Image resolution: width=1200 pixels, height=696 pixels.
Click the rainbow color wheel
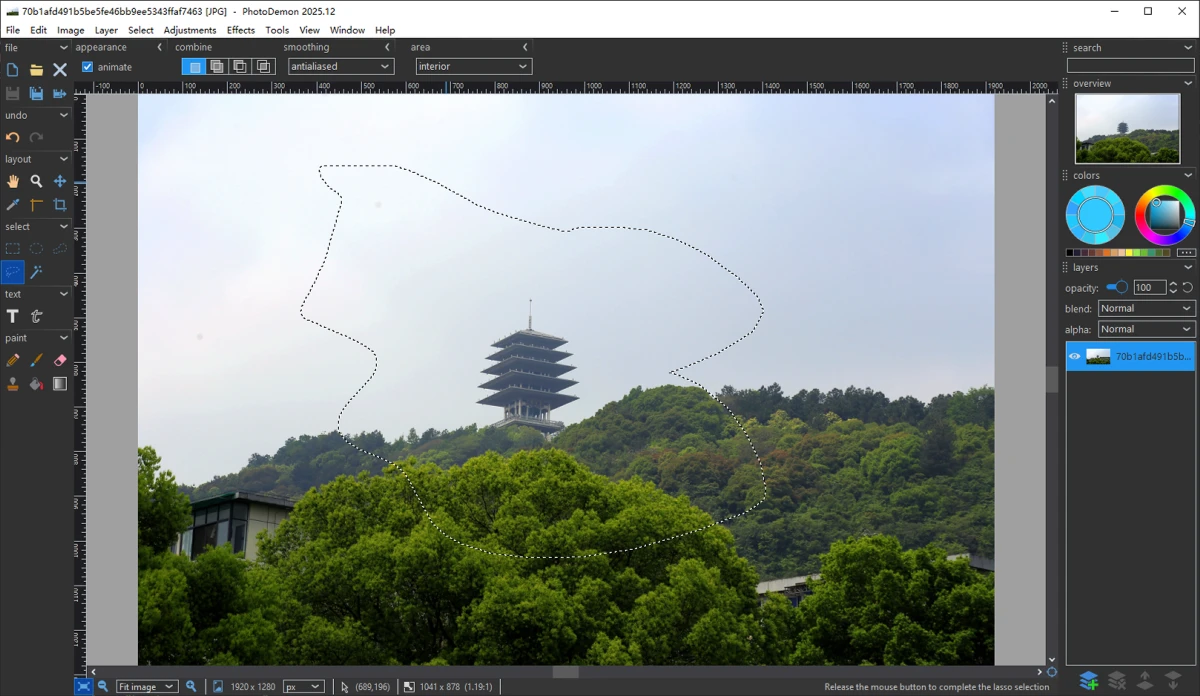pos(1164,215)
